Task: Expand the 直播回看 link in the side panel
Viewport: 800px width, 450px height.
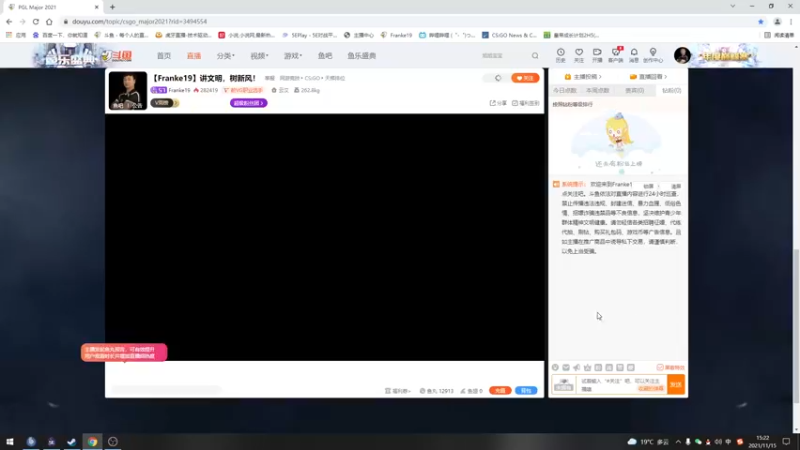Action: [648, 77]
